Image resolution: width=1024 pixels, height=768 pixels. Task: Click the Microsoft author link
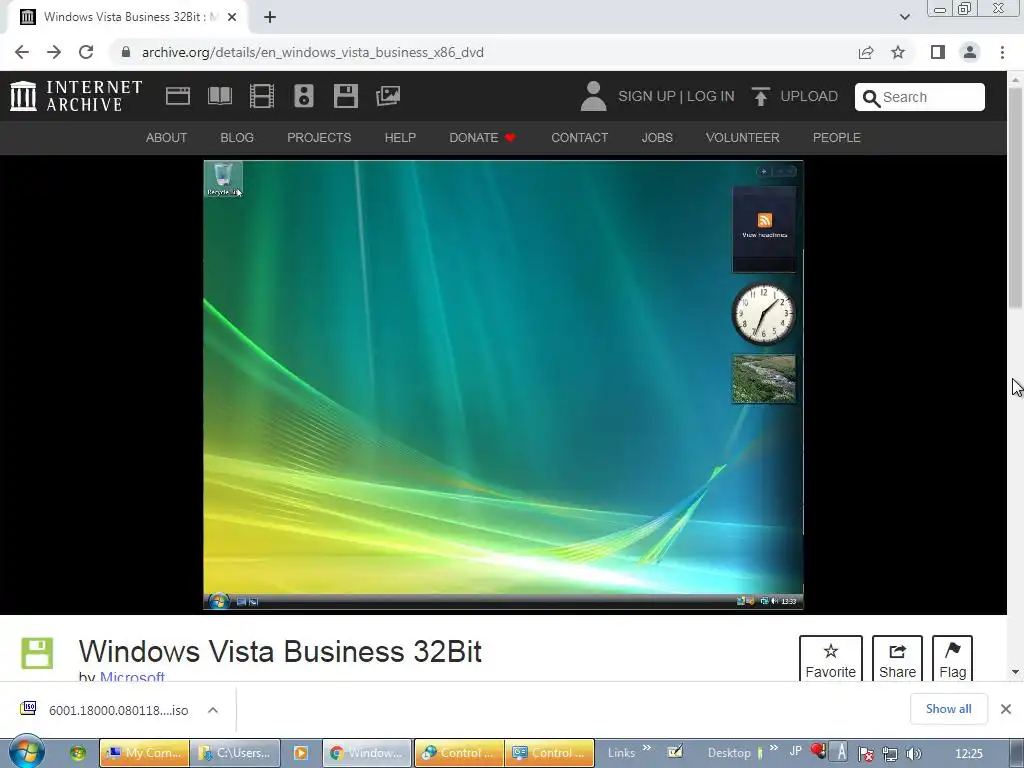[132, 676]
